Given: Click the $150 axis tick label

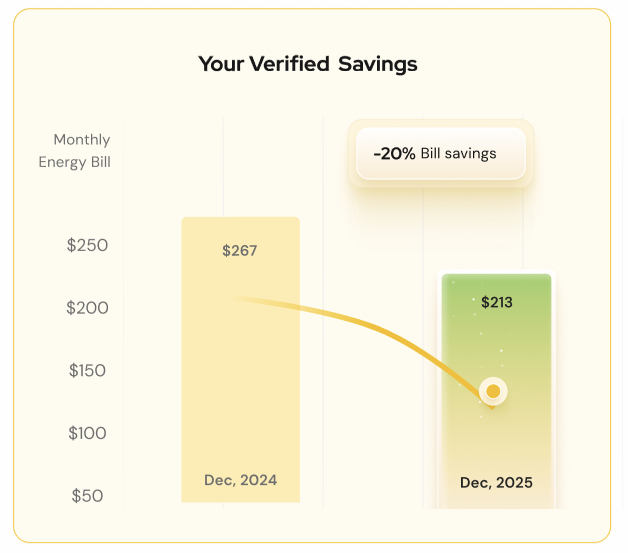Looking at the screenshot, I should (x=87, y=370).
